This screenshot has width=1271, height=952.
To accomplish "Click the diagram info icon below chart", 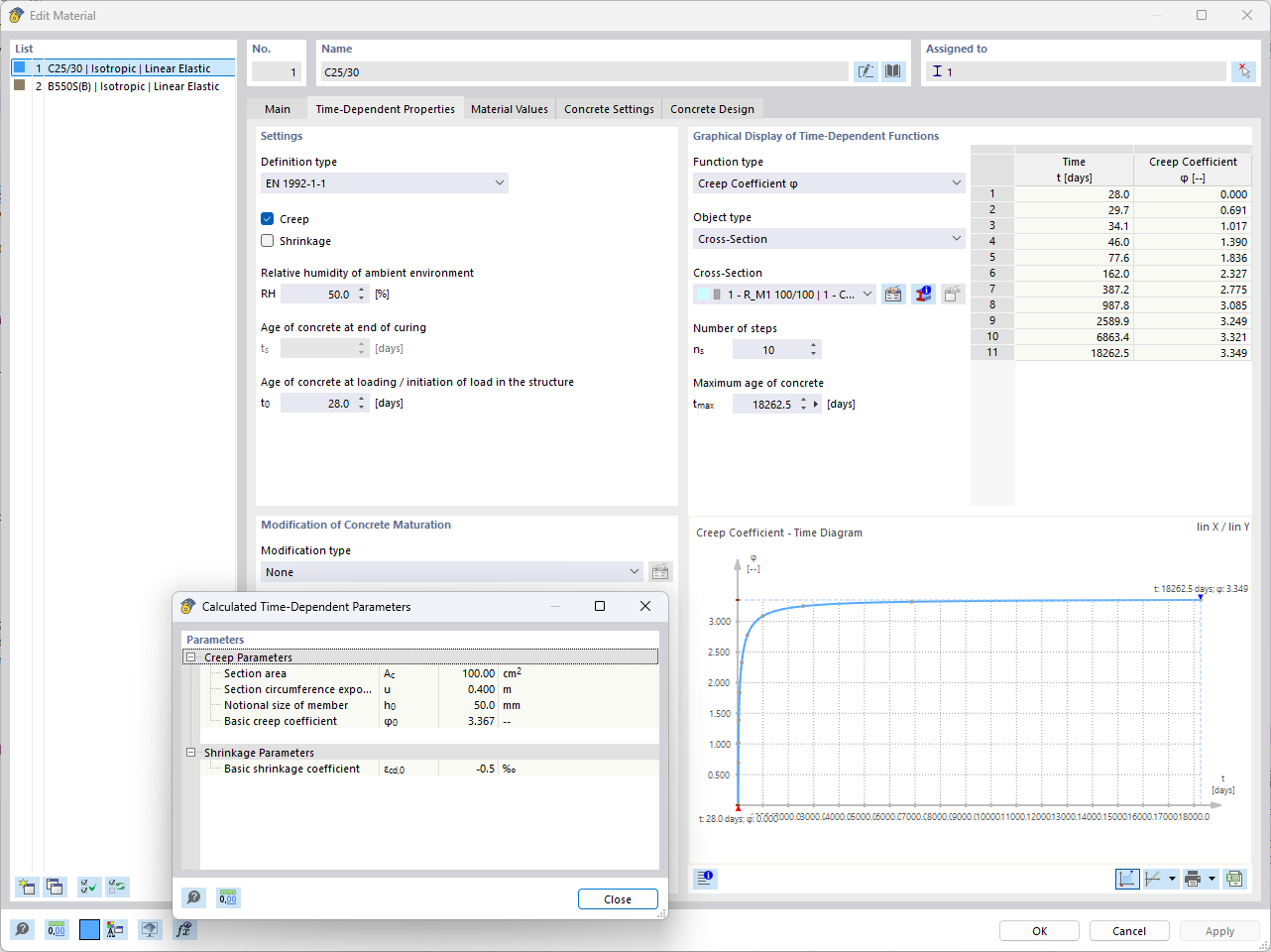I will coord(705,878).
